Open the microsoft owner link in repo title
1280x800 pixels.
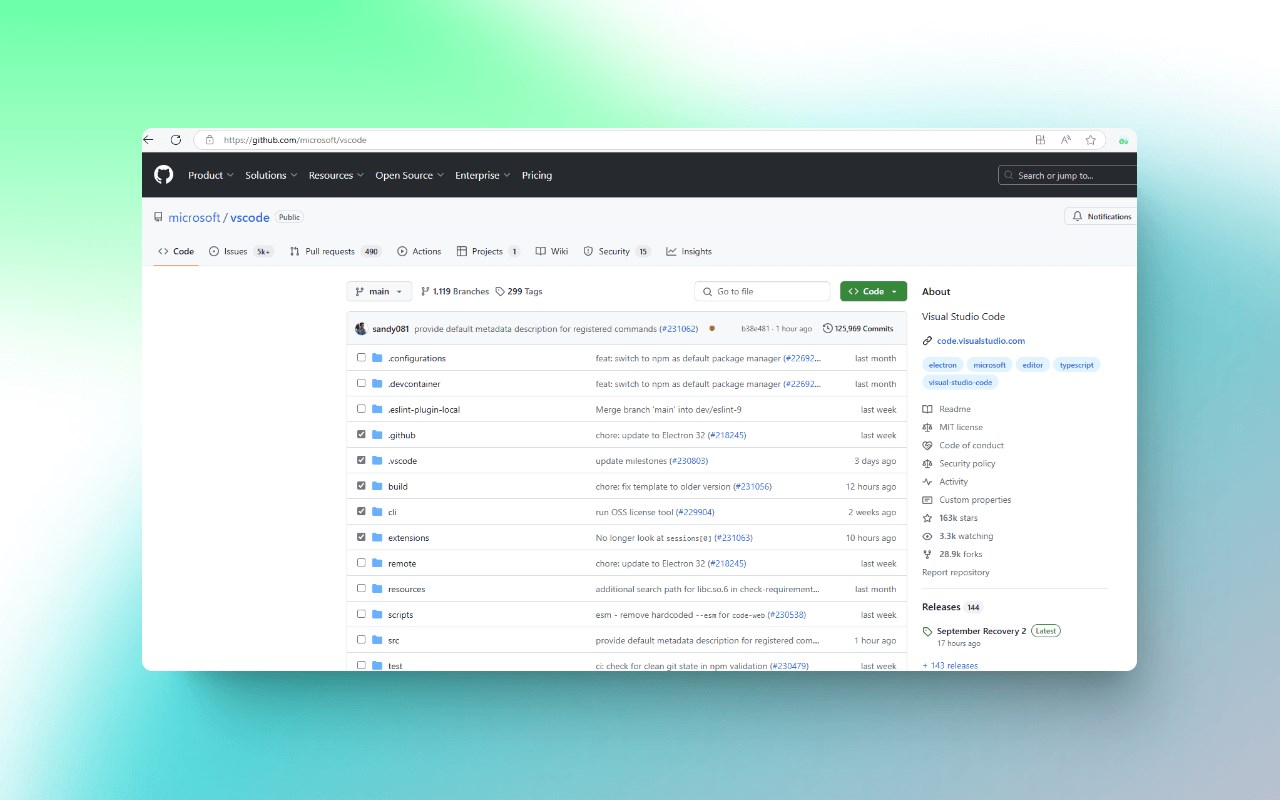[x=194, y=217]
